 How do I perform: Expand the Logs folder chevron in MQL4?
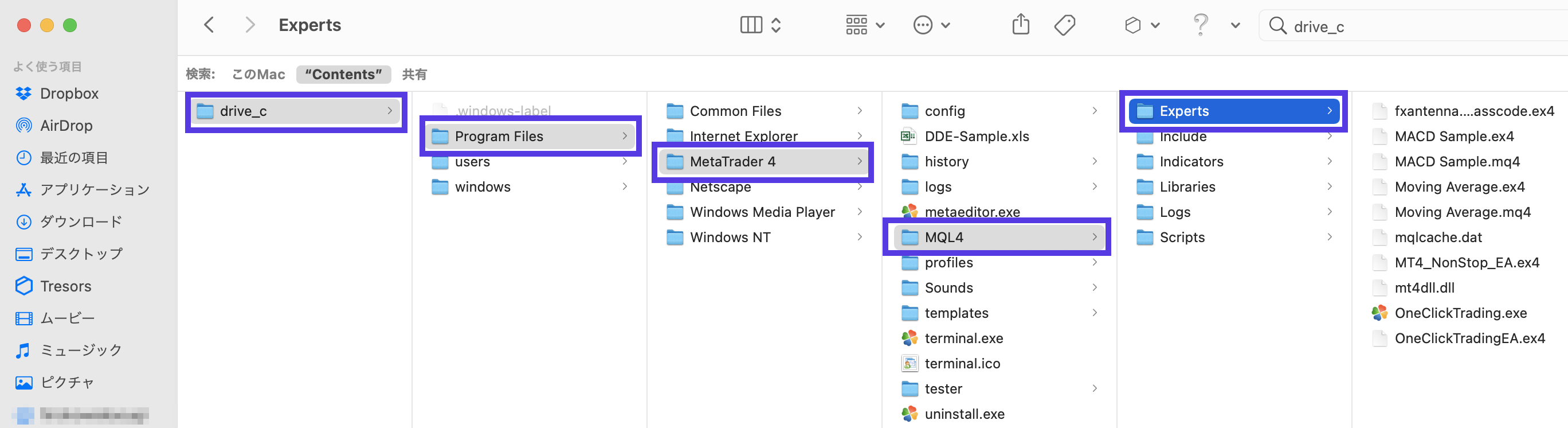click(x=1330, y=212)
